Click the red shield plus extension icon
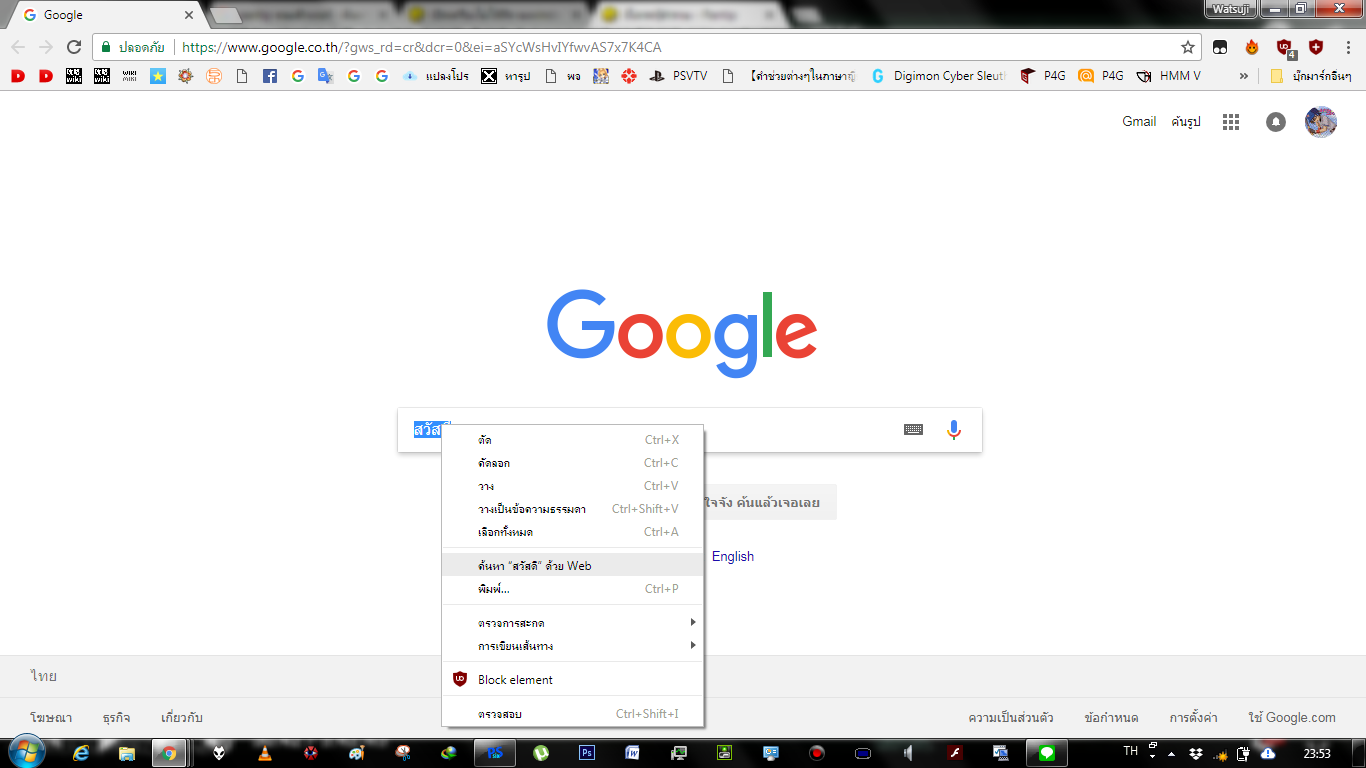 [x=1316, y=47]
